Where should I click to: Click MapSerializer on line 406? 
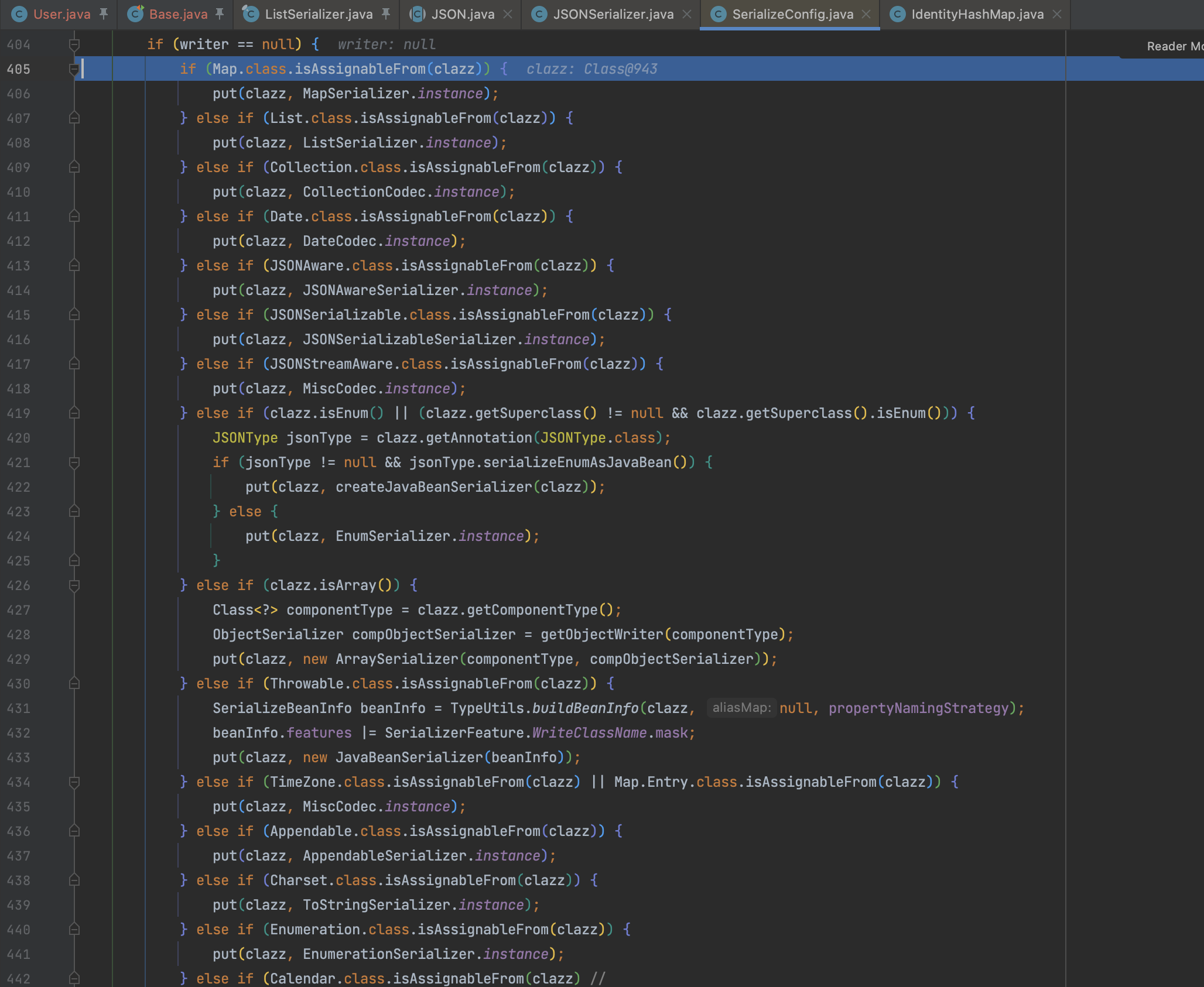(355, 94)
